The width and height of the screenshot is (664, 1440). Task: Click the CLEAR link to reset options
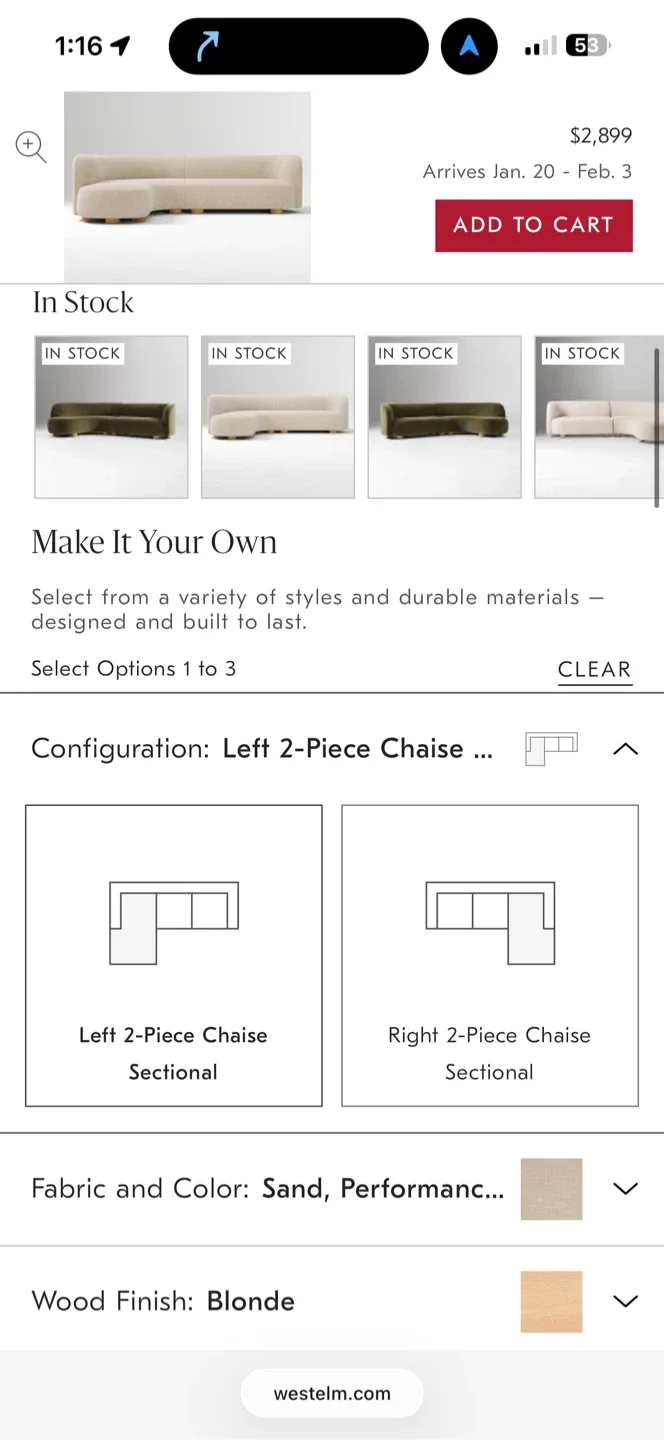pyautogui.click(x=594, y=669)
